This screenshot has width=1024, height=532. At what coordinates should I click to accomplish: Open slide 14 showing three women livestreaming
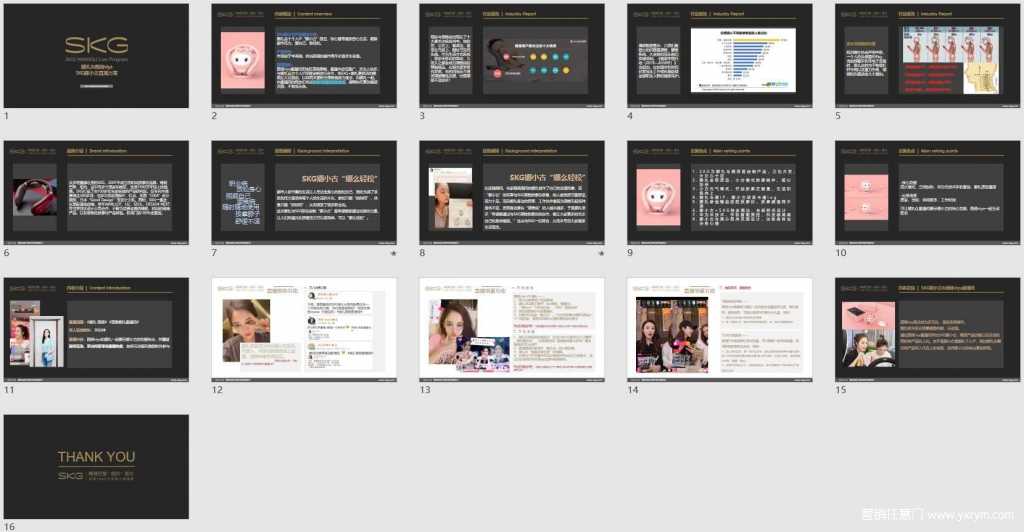pos(720,329)
